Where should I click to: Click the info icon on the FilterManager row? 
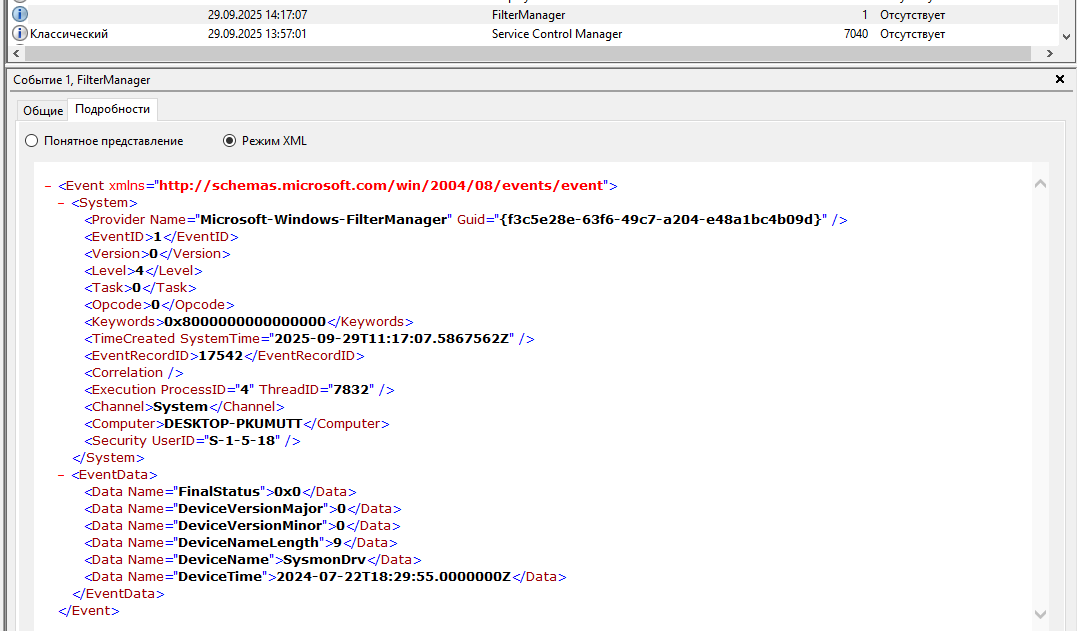click(20, 15)
